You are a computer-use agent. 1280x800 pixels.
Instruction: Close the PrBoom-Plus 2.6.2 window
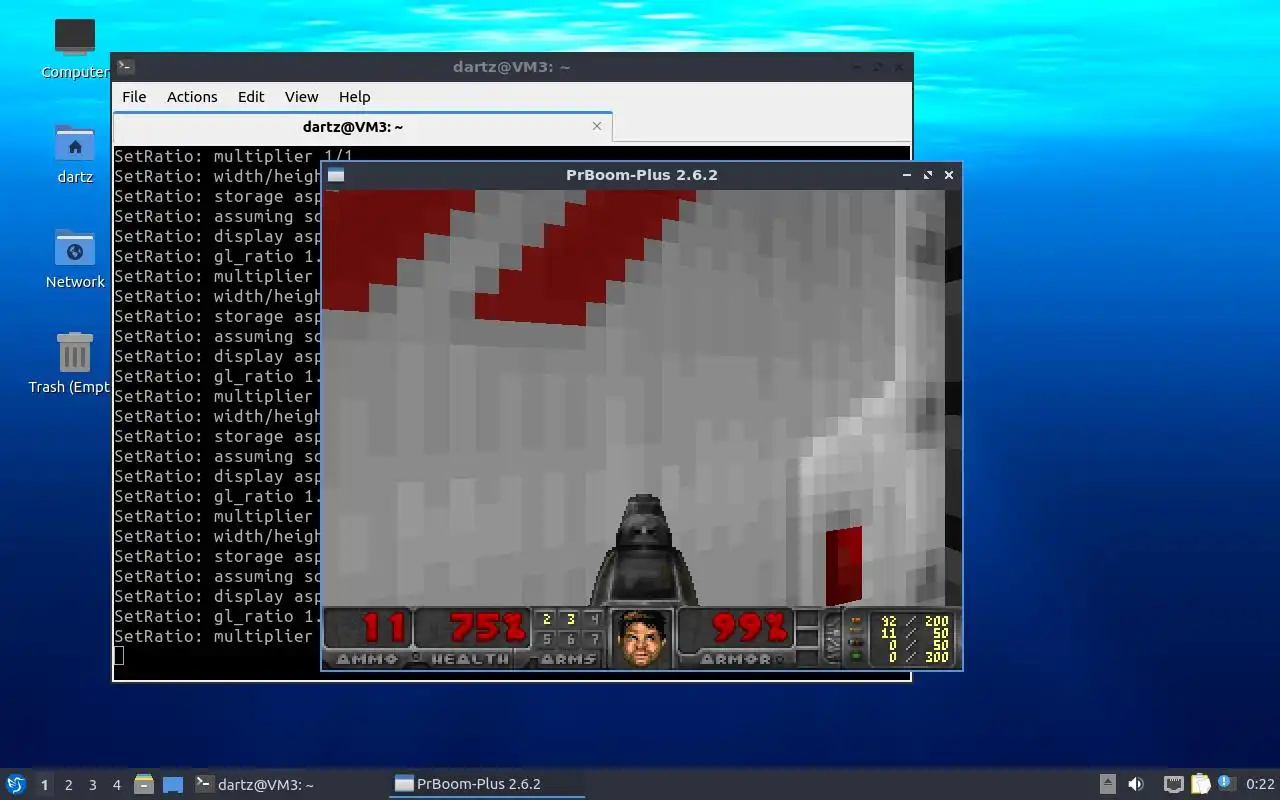pyautogui.click(x=949, y=175)
